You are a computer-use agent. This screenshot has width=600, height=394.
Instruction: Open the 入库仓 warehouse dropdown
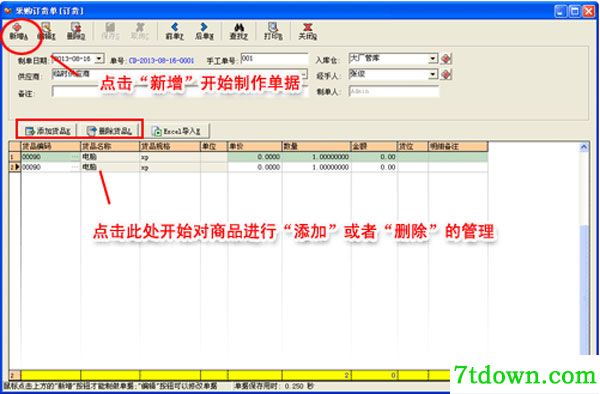432,59
